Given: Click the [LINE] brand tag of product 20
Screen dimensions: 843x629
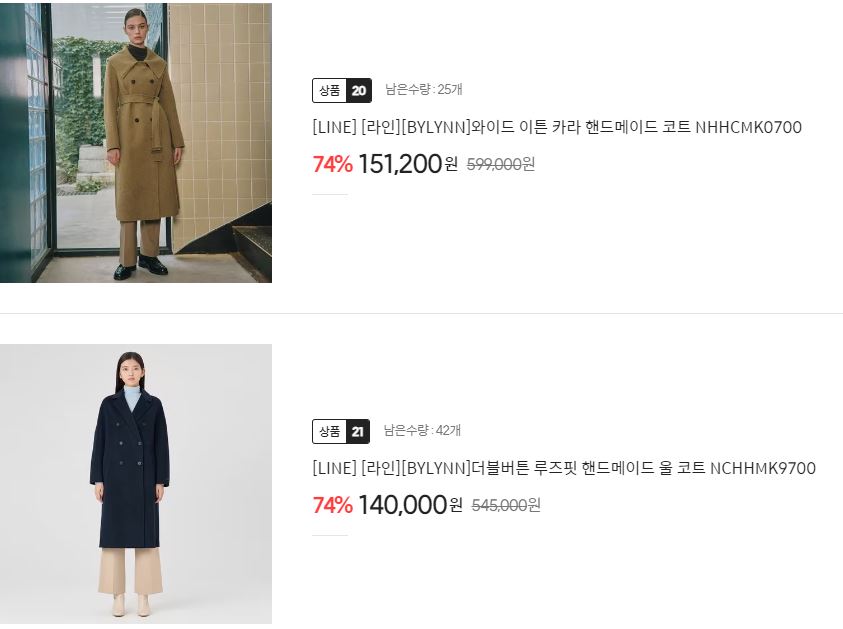Looking at the screenshot, I should 334,127.
